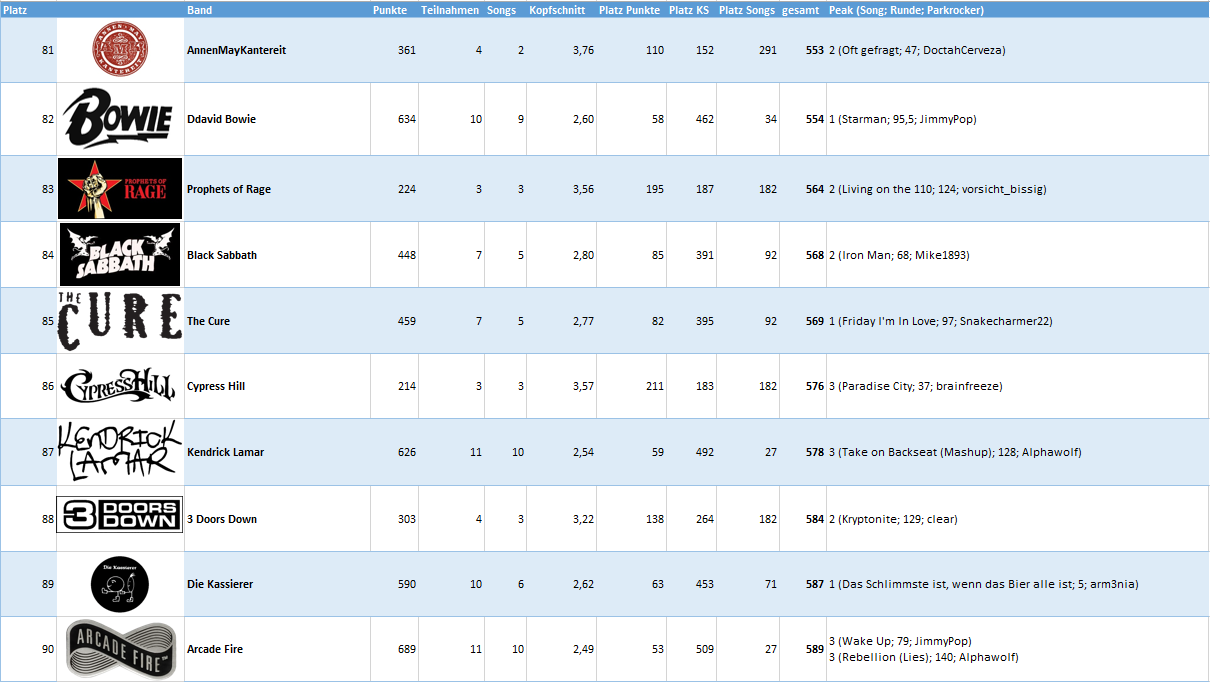Select the Kopfschnitt value 2,60
1210x682 pixels.
[583, 119]
